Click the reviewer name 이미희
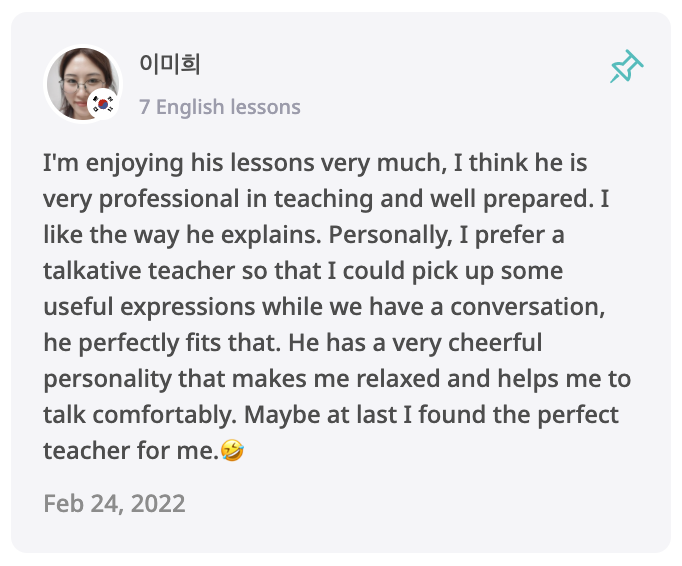The image size is (682, 566). click(171, 66)
